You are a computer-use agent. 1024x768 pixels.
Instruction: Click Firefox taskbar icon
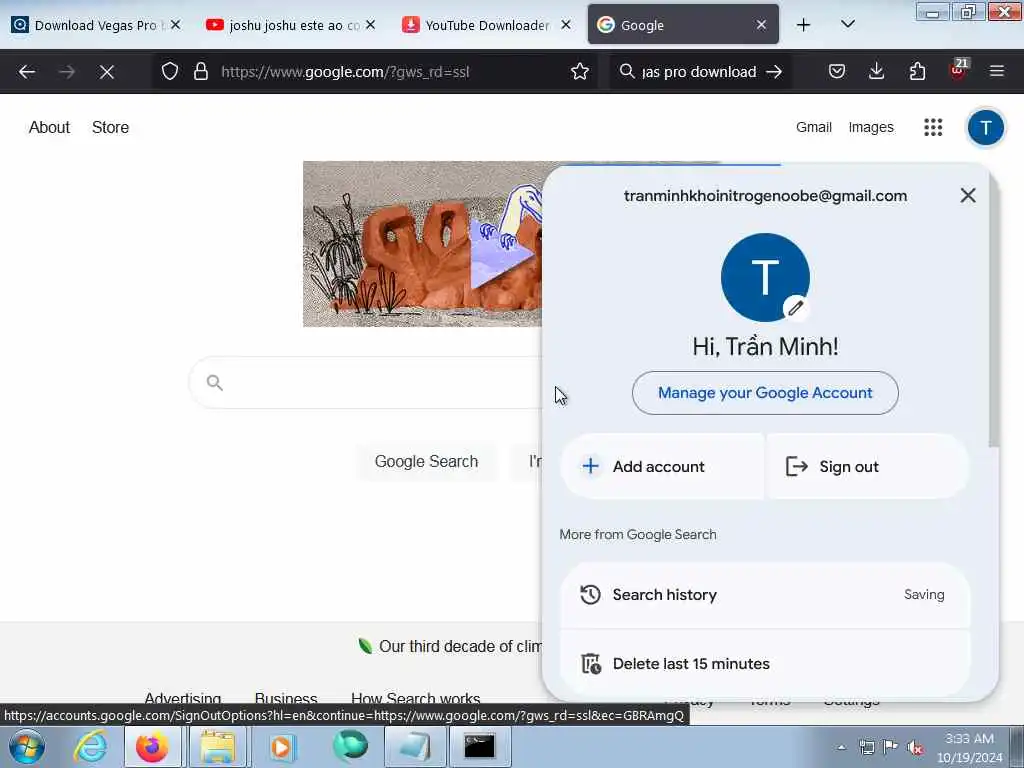coord(152,746)
